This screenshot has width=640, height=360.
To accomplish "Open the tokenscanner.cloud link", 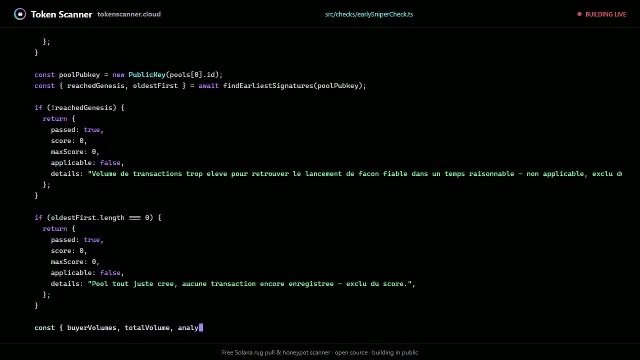I will click(129, 14).
